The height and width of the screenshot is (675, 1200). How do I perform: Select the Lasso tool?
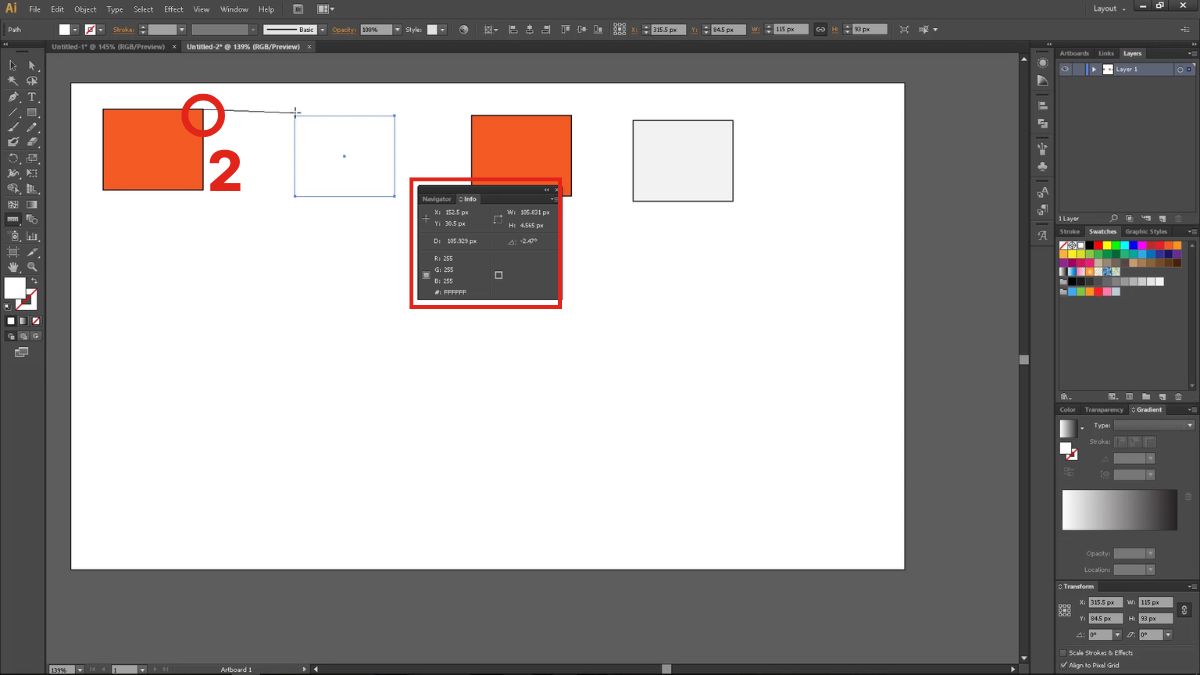click(32, 81)
